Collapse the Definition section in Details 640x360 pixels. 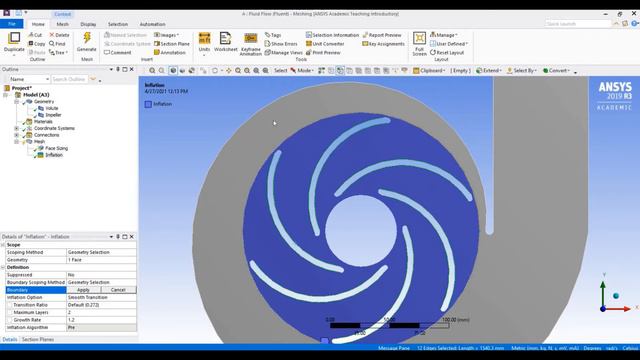(3, 267)
